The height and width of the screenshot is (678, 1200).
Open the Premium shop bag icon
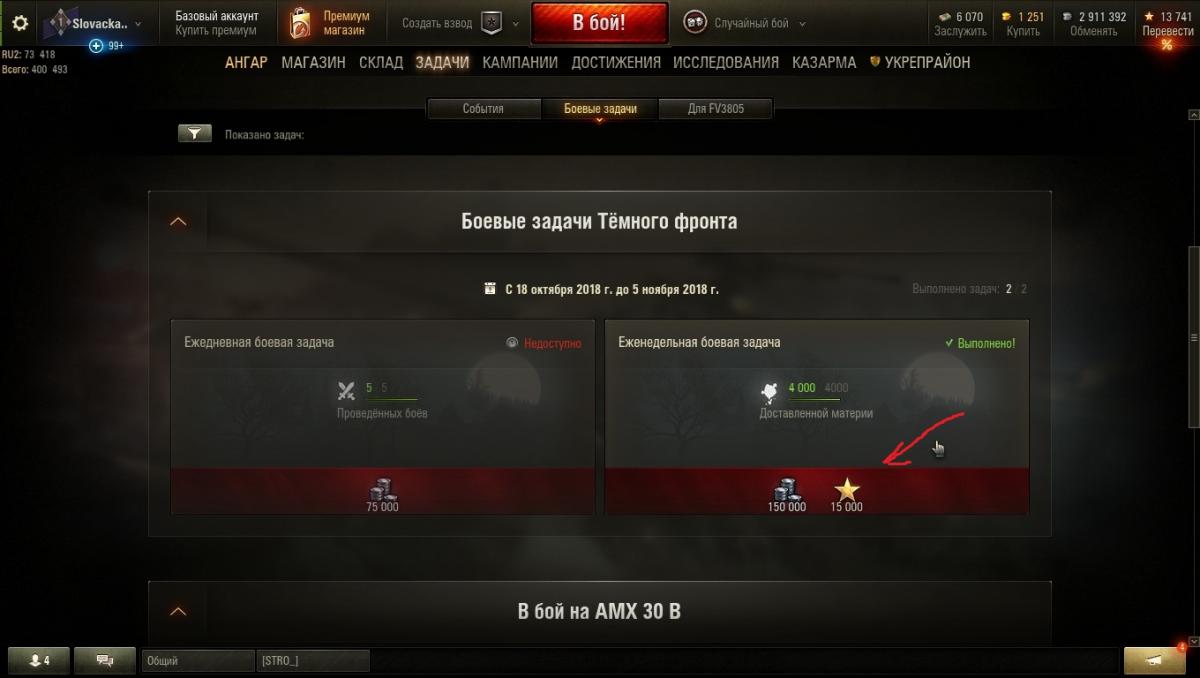coord(298,23)
